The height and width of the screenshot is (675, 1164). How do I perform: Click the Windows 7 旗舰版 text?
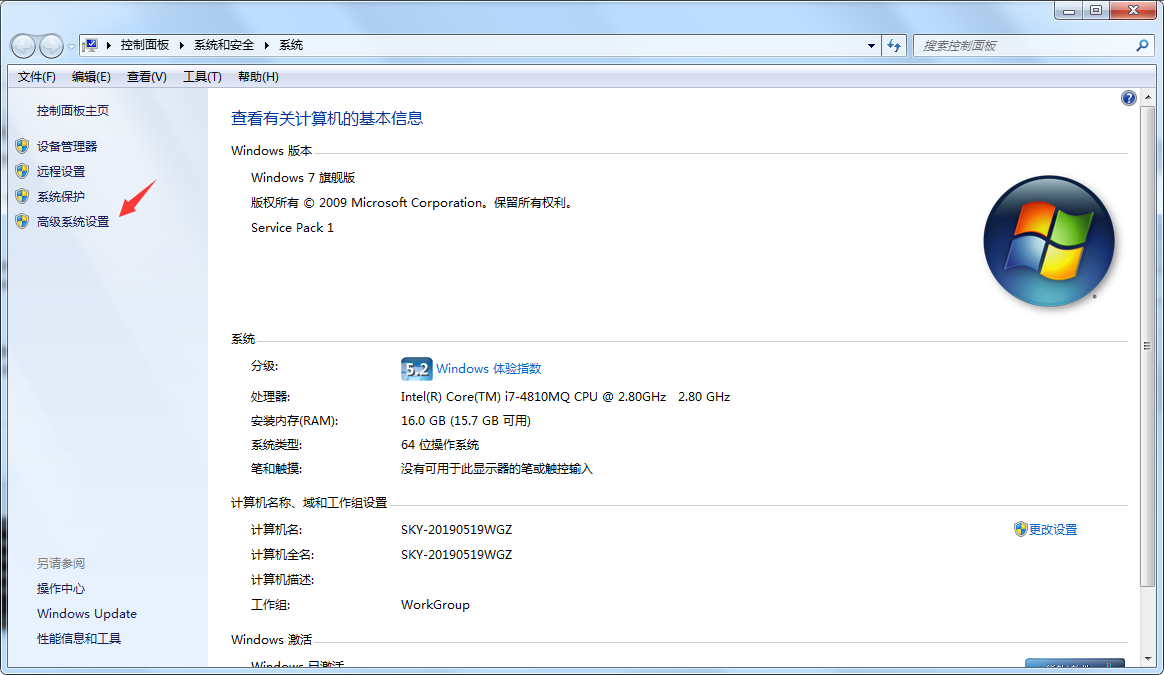coord(303,177)
